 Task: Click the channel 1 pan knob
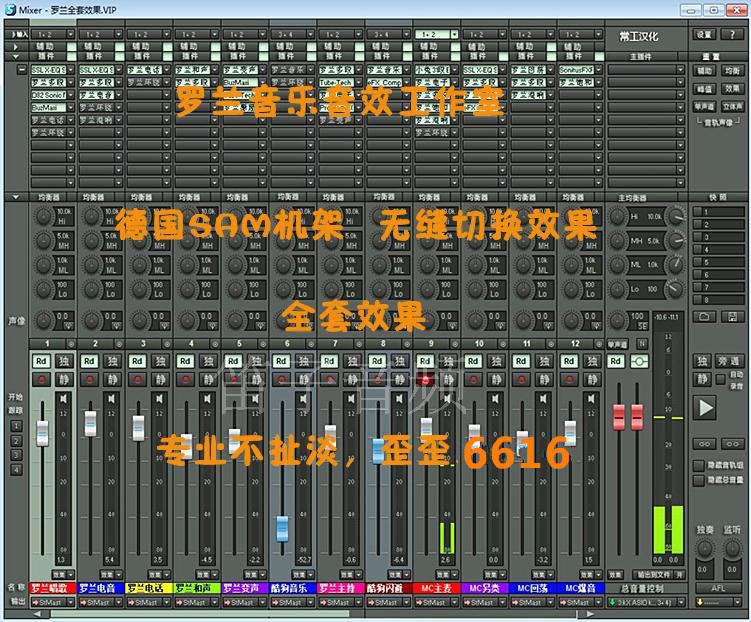click(x=43, y=319)
